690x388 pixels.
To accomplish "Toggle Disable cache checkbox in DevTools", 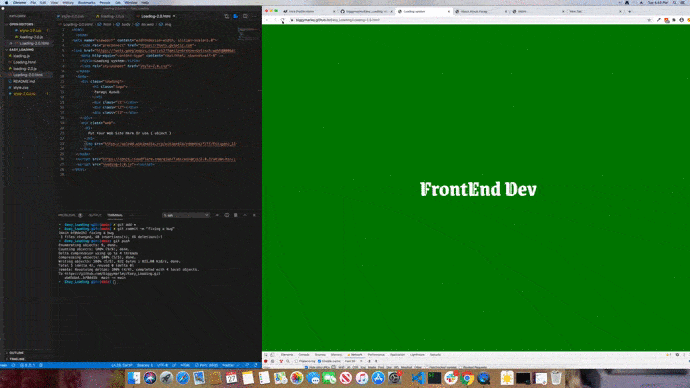I will tap(319, 361).
